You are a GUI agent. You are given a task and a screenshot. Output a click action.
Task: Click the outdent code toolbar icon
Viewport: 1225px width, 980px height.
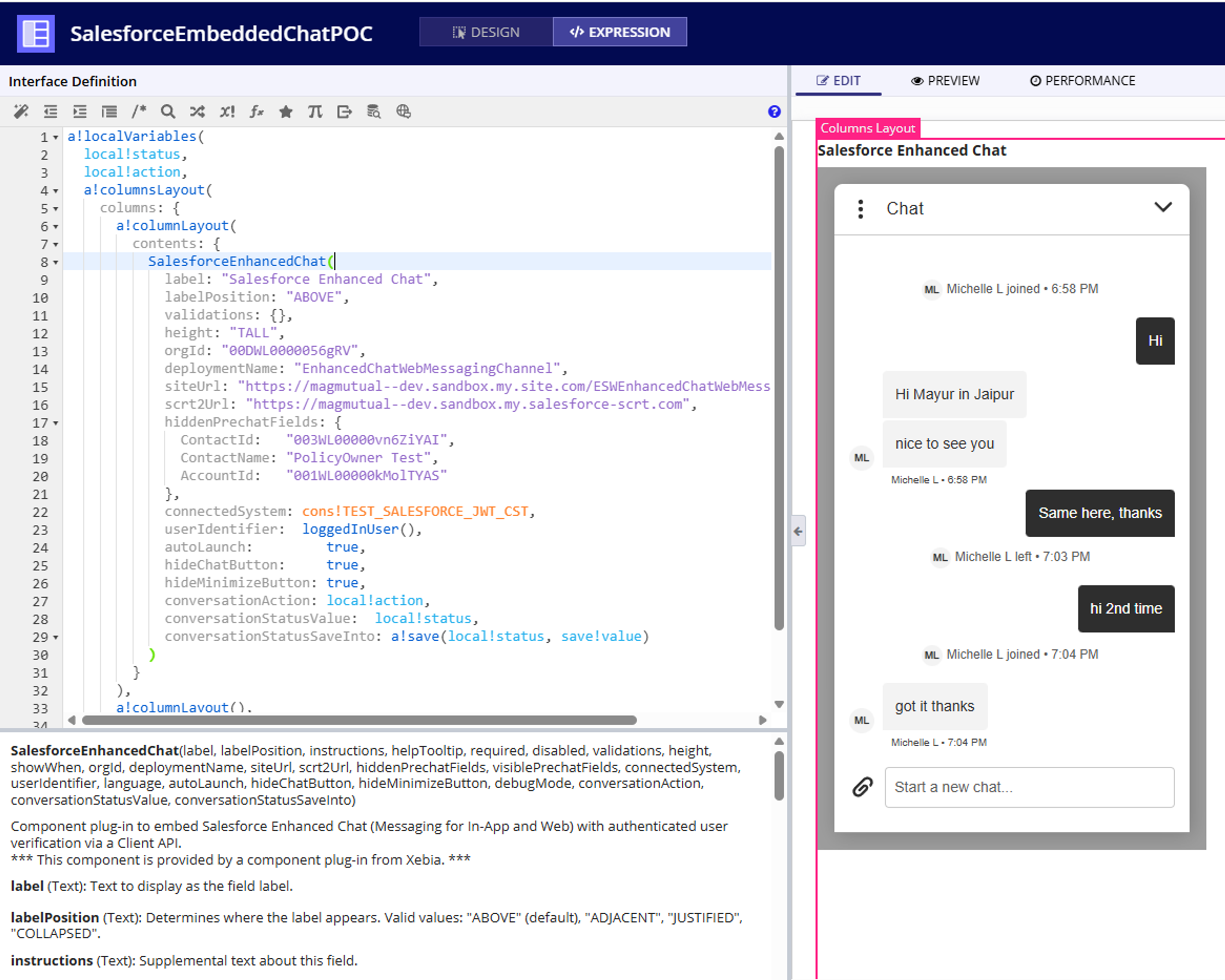[51, 111]
